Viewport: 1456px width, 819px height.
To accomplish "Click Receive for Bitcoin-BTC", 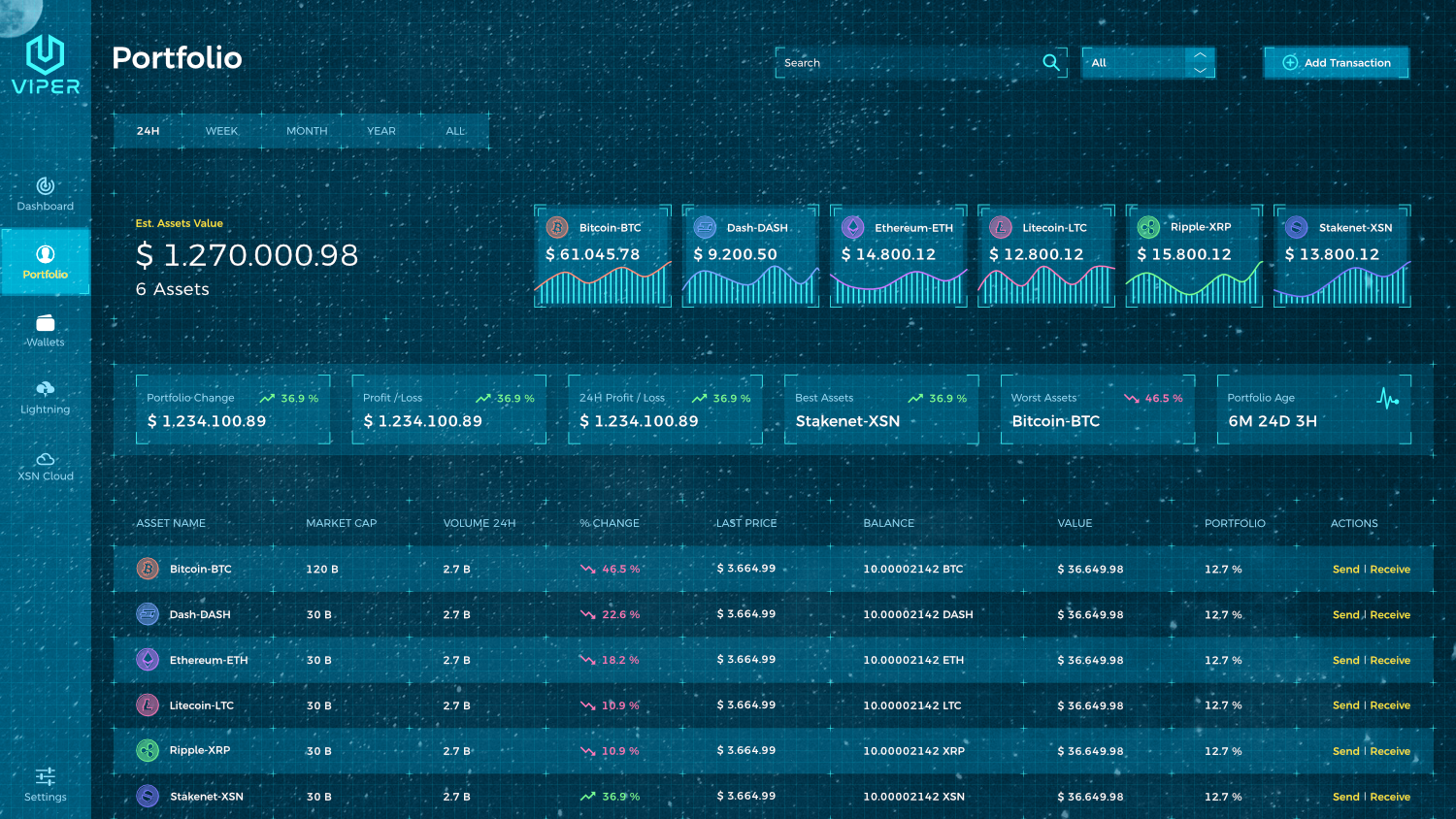I will (1390, 570).
